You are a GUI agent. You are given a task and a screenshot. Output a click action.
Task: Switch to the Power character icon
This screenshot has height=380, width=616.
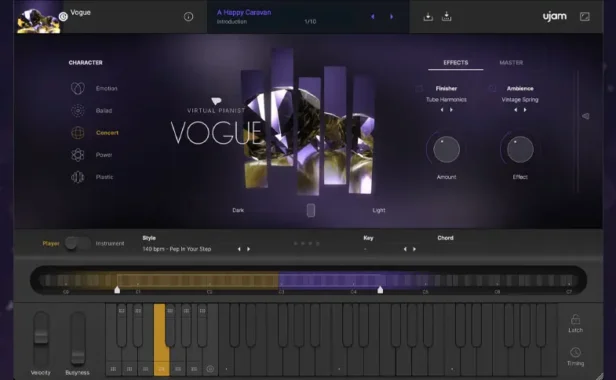tap(78, 155)
